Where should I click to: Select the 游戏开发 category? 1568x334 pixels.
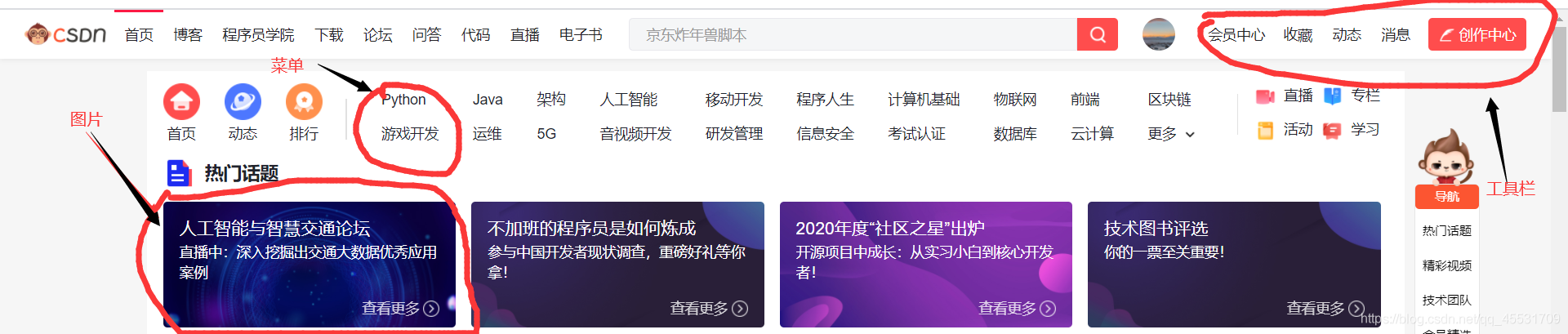410,134
